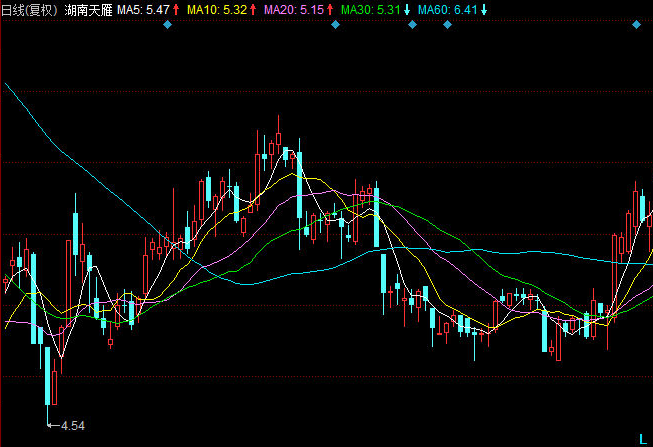The image size is (653, 447).
Task: Open the diamond marker below MA30 label
Action: [x=412, y=25]
